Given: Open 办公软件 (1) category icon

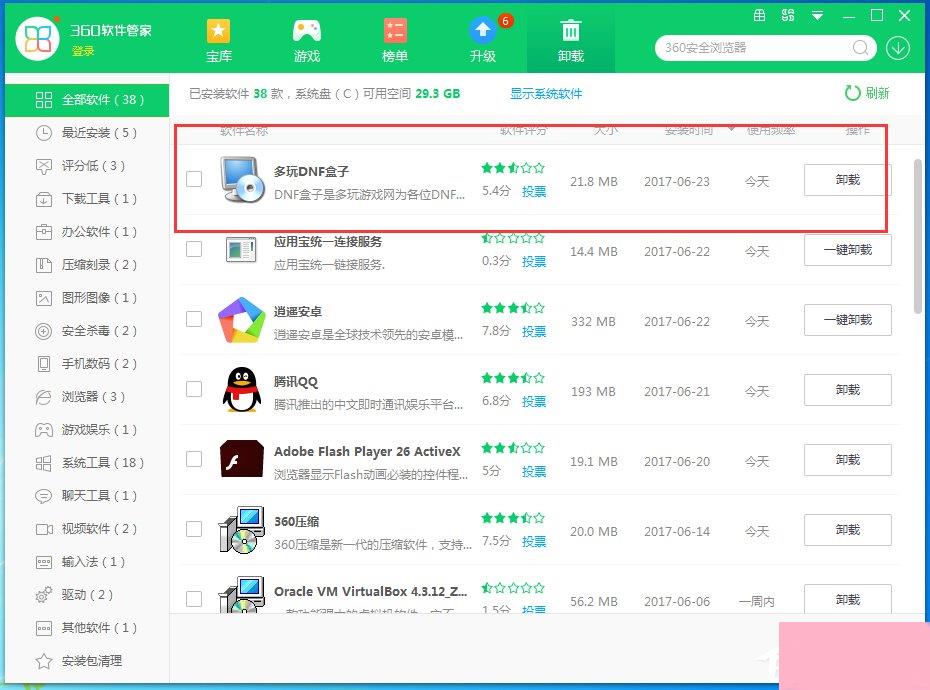Looking at the screenshot, I should pos(44,232).
